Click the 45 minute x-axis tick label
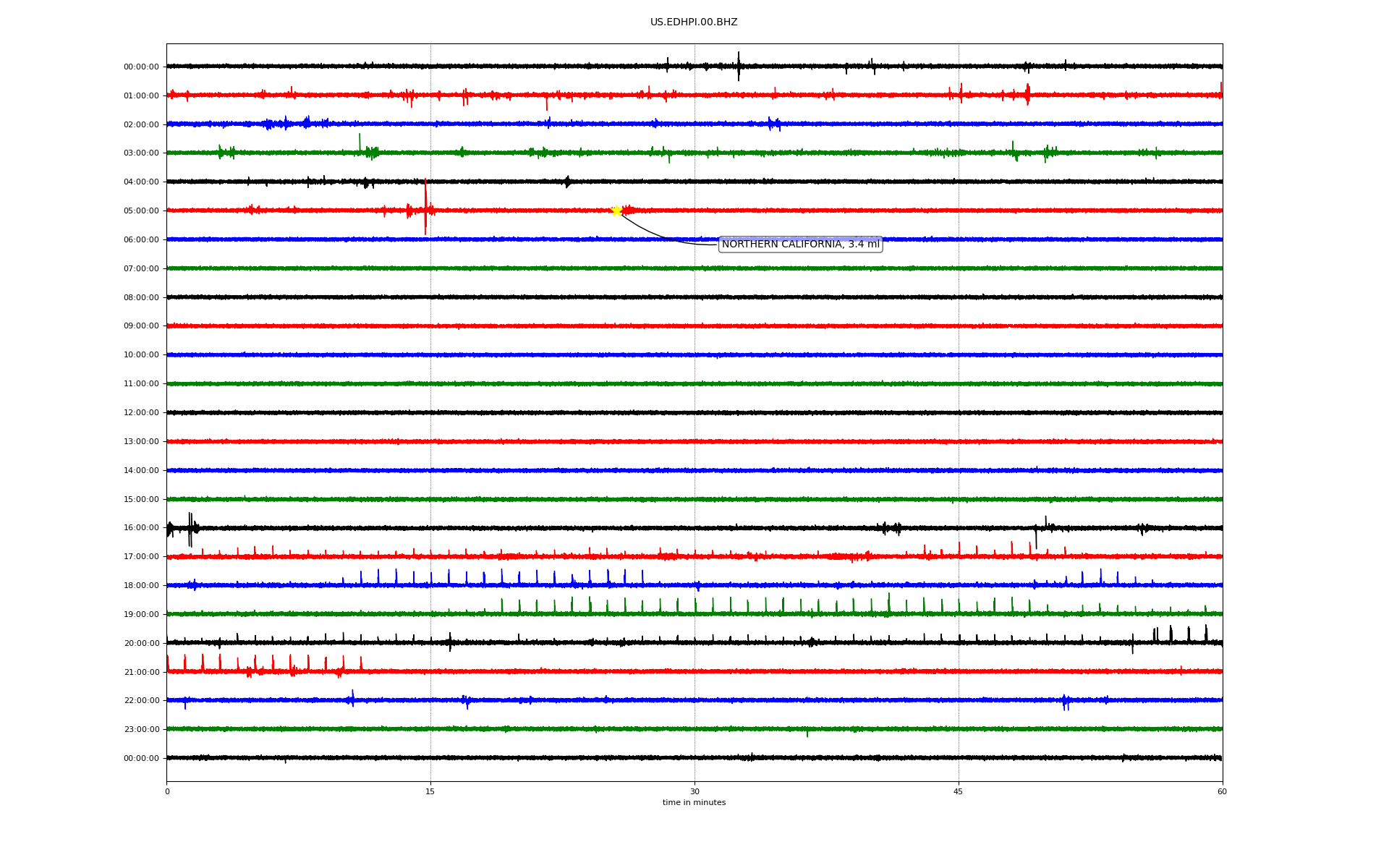This screenshot has height=868, width=1389. (x=959, y=792)
